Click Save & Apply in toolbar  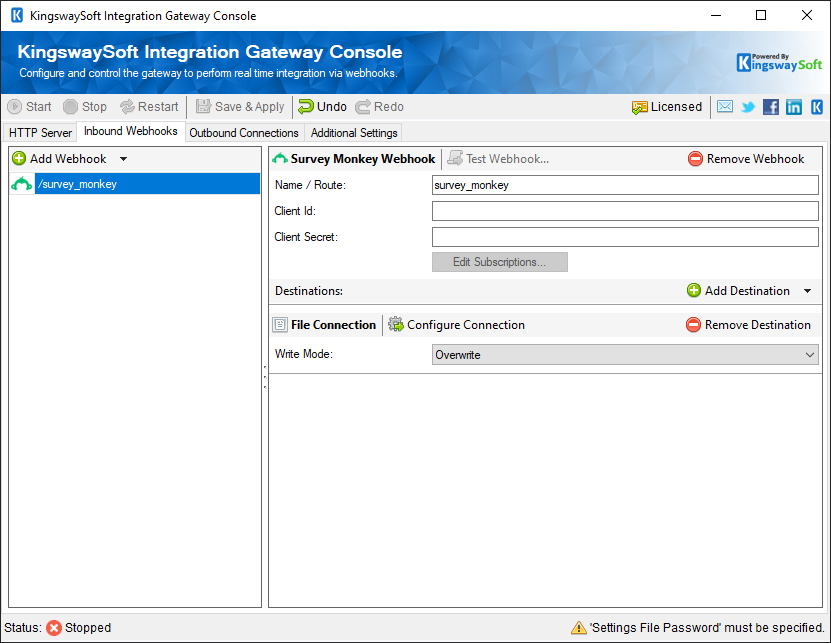(240, 107)
